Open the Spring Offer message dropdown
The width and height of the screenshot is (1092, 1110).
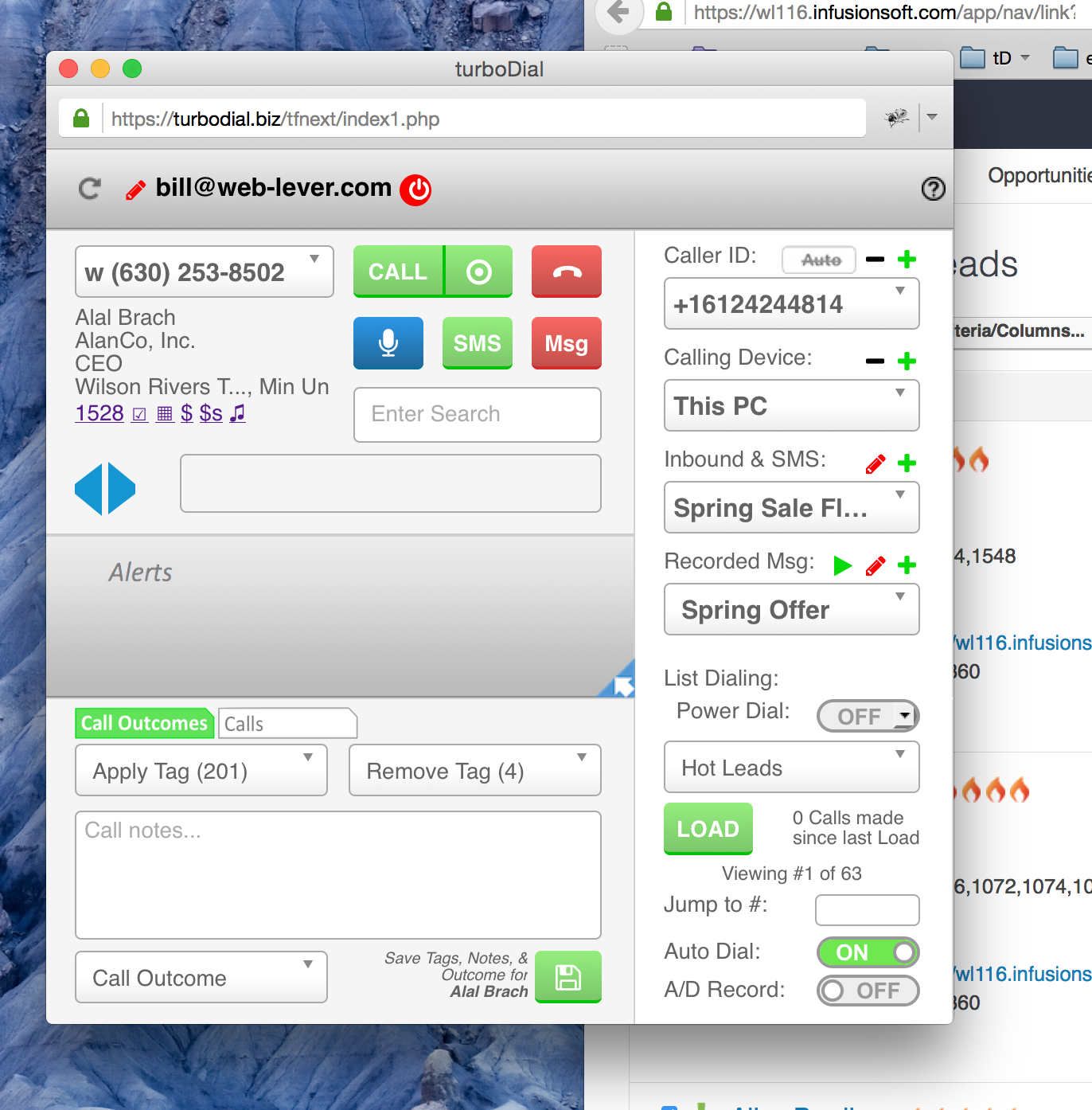(792, 609)
